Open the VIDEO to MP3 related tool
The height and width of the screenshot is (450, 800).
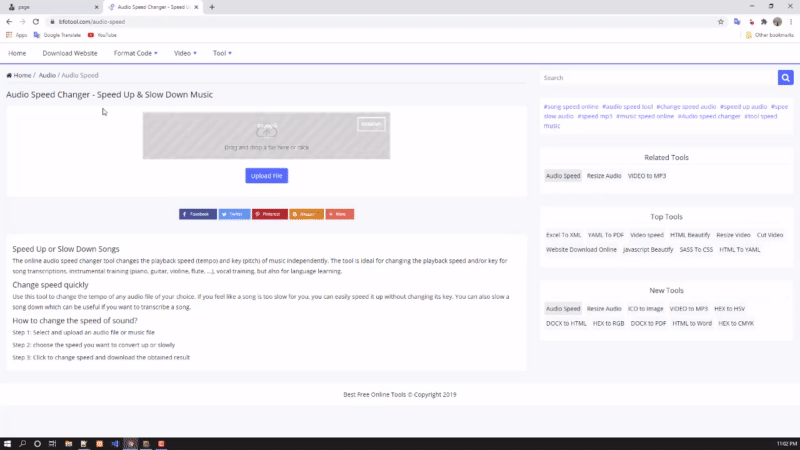click(x=646, y=176)
